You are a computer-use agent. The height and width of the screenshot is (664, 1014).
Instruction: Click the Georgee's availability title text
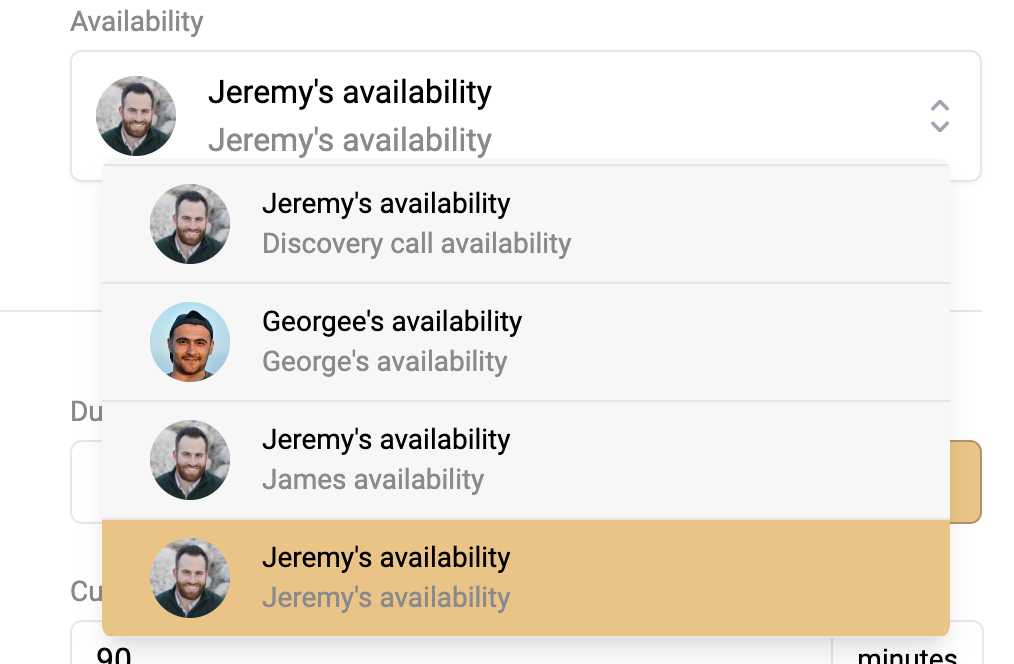[x=392, y=322]
